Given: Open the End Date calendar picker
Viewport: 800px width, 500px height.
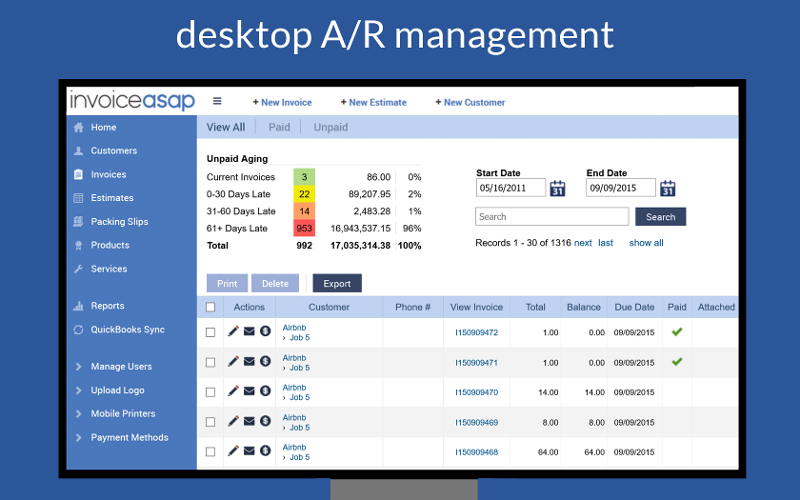Looking at the screenshot, I should click(x=668, y=188).
